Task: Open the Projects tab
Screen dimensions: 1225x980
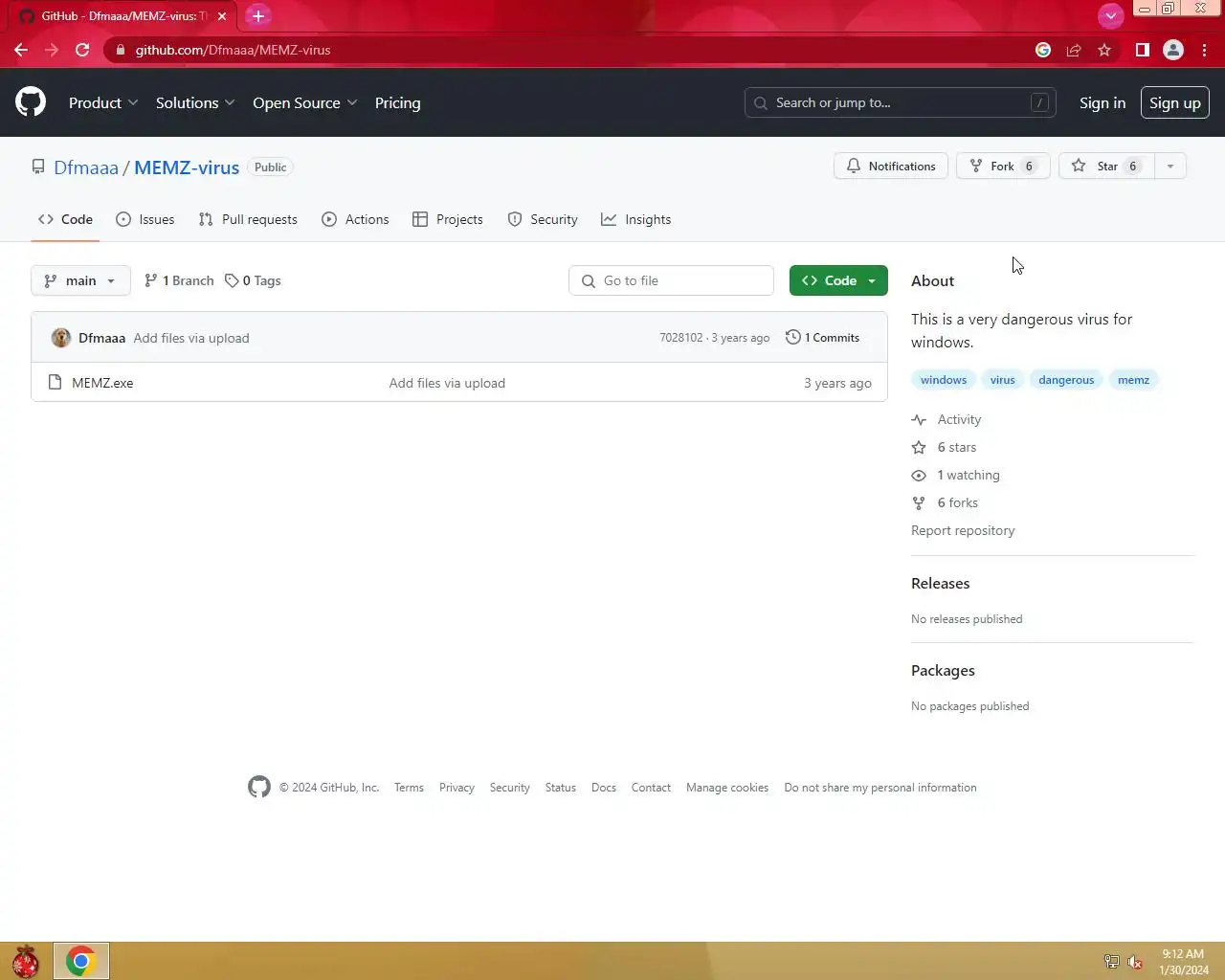Action: 448,219
